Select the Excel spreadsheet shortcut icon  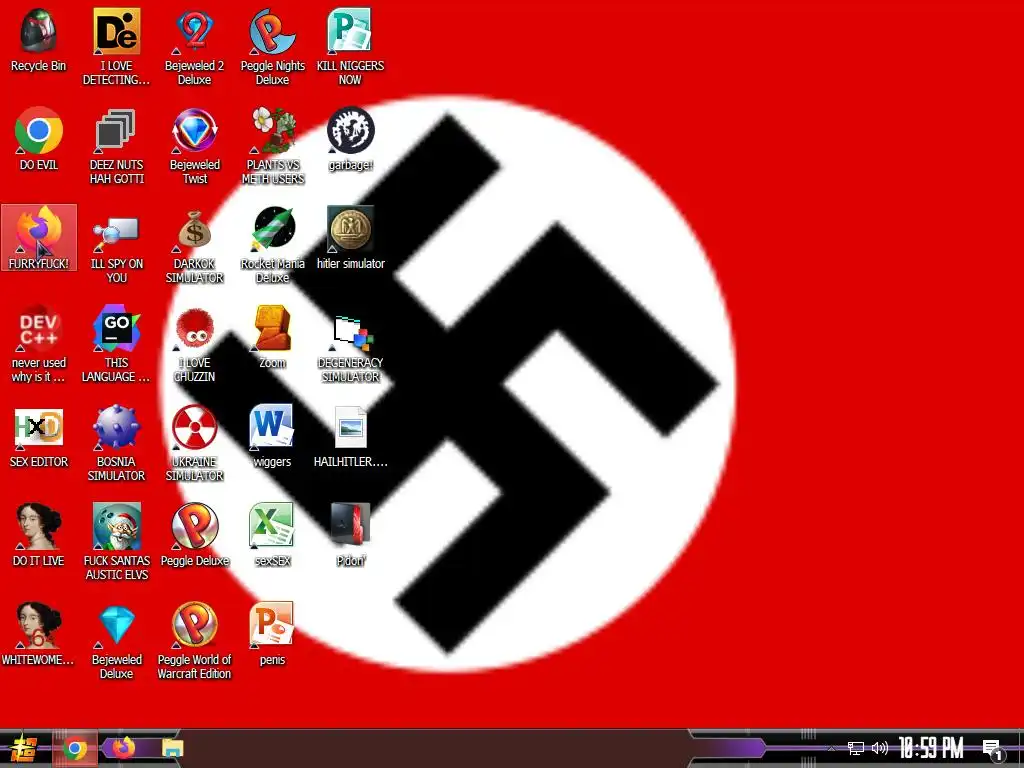[271, 526]
